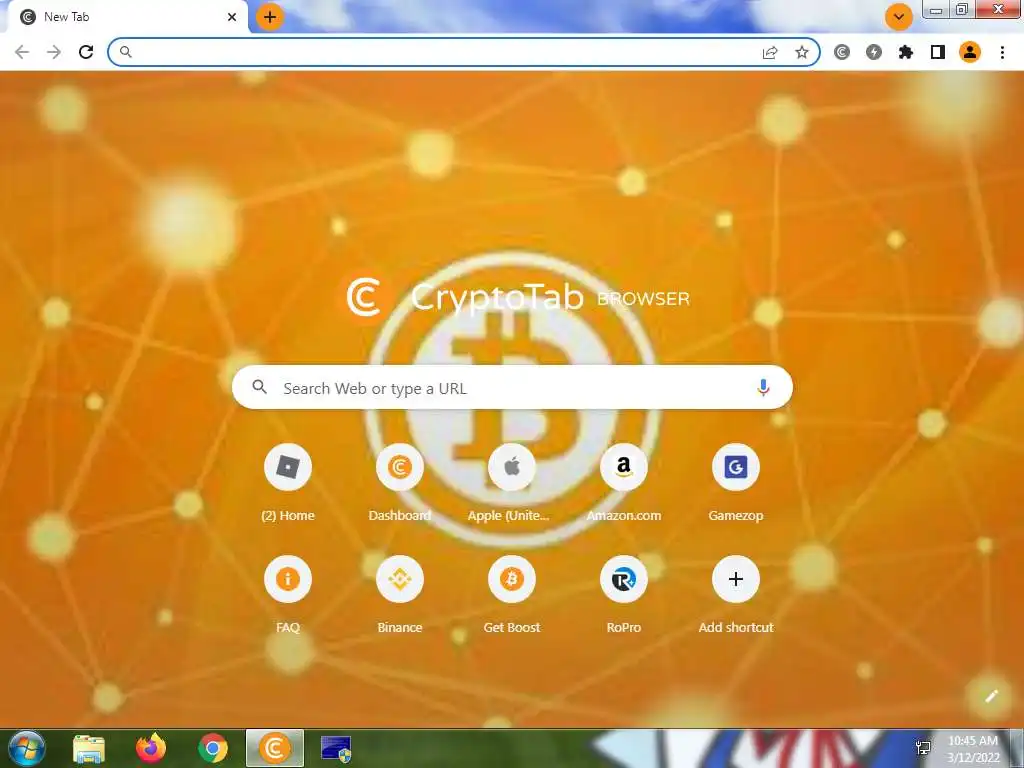The height and width of the screenshot is (768, 1024).
Task: Open the Windows Start menu
Action: [x=26, y=748]
